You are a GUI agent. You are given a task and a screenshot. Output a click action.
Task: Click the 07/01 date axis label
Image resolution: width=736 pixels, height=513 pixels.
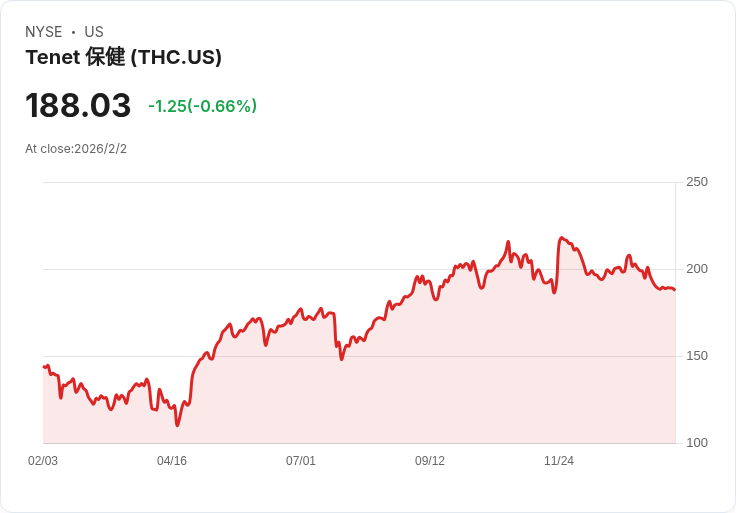click(x=301, y=461)
